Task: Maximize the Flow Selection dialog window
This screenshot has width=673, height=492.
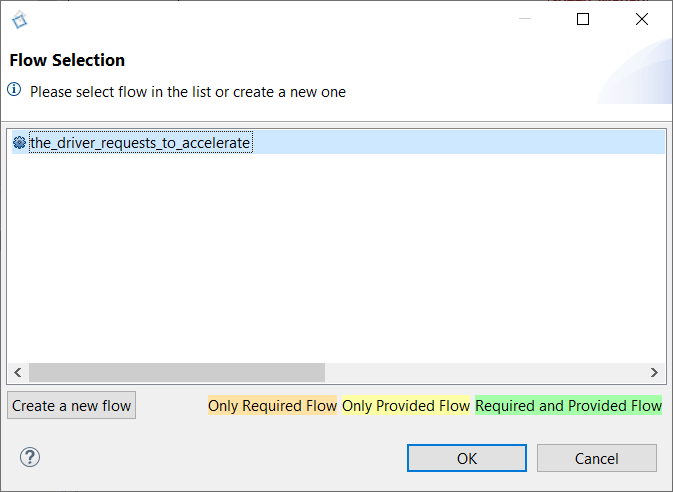Action: coord(583,19)
